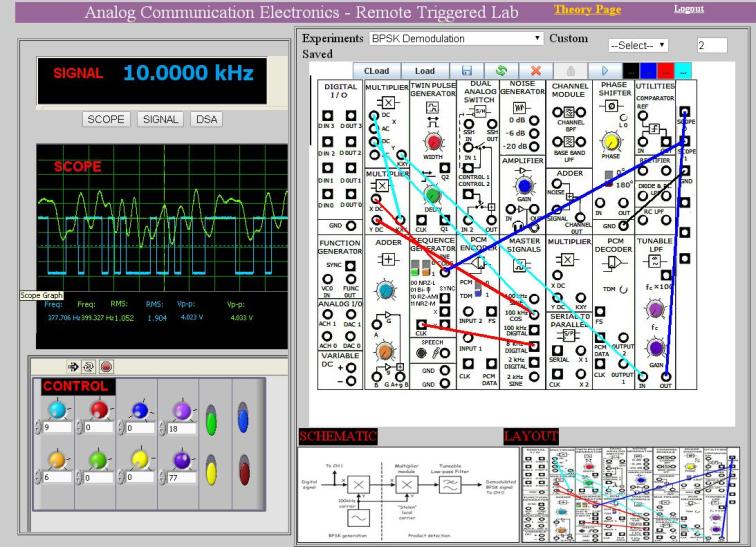This screenshot has width=756, height=547.
Task: Click the red X delete icon
Action: coord(536,71)
